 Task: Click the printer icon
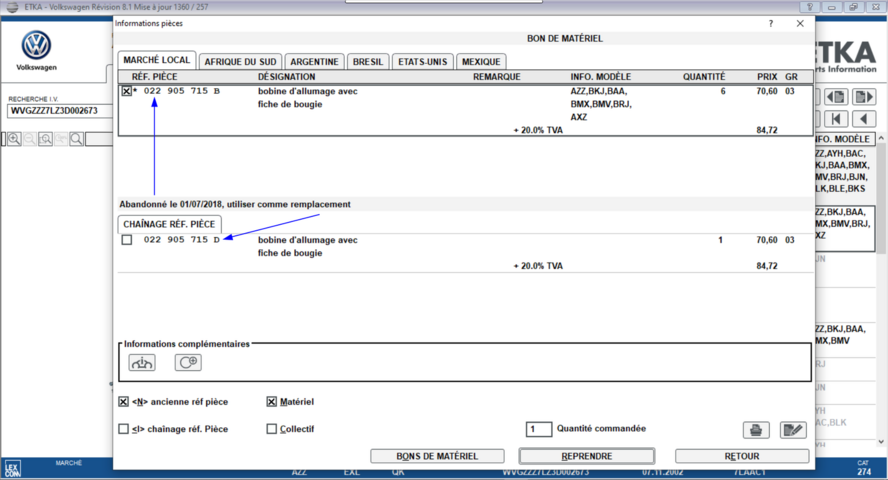pos(756,430)
